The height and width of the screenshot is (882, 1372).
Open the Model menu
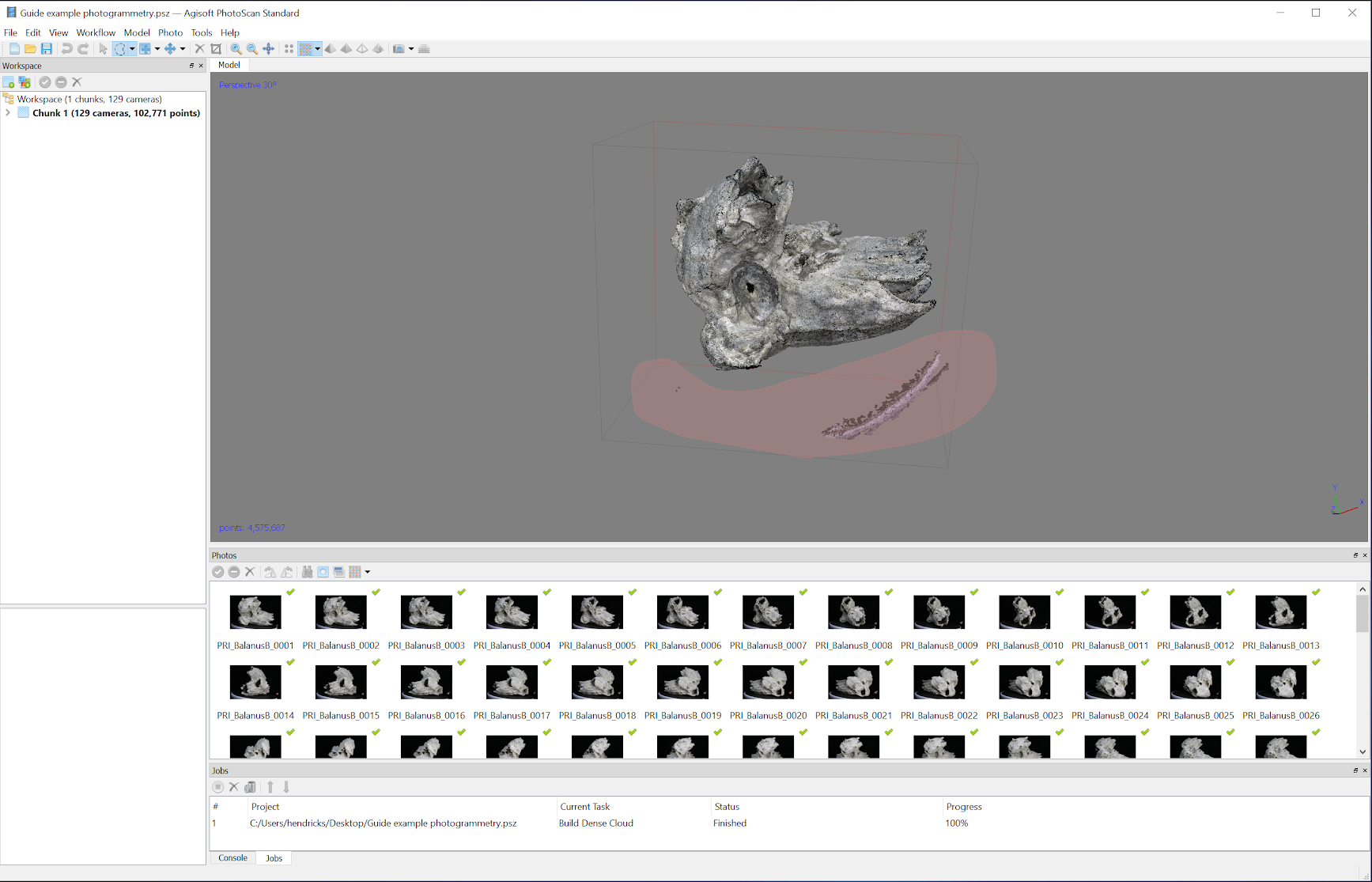[x=137, y=32]
